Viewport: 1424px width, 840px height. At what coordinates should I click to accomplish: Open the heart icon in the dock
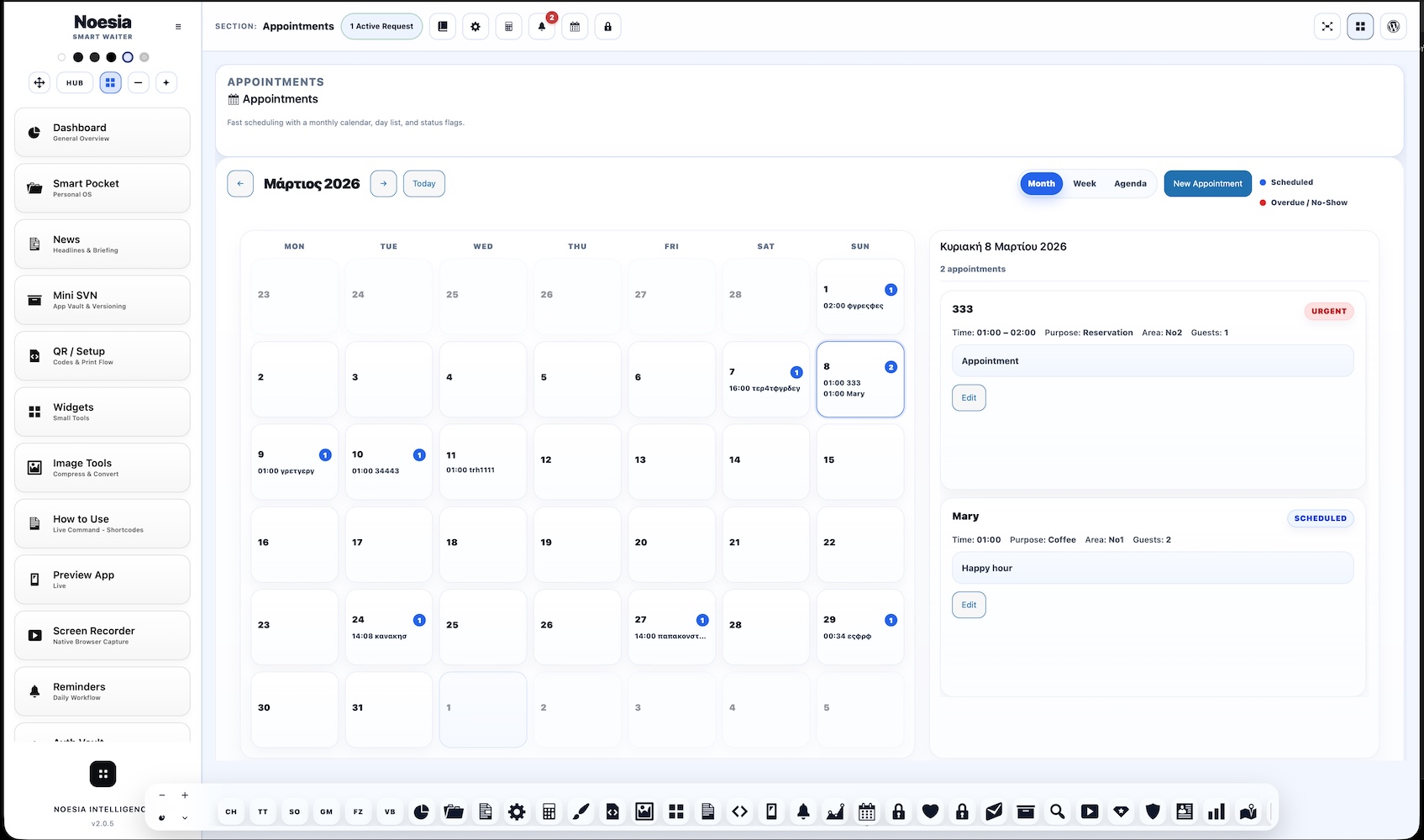pyautogui.click(x=930, y=811)
